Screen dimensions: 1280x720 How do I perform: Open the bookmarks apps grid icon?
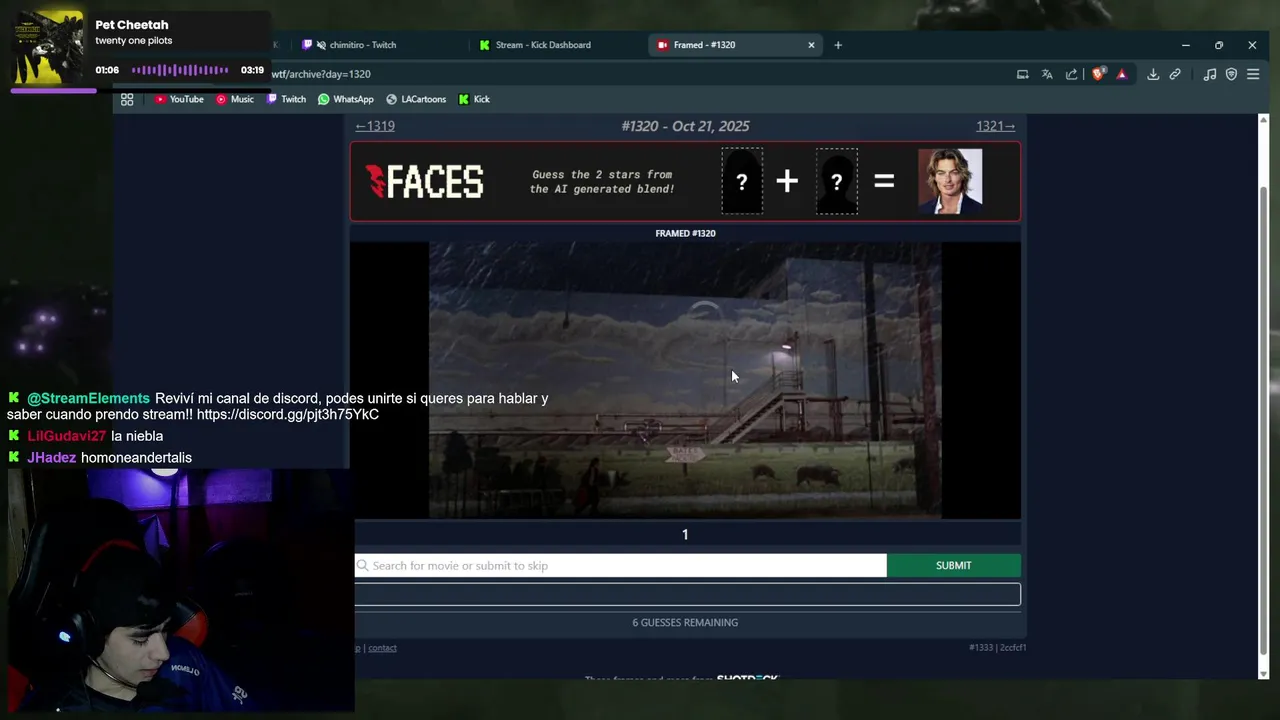click(x=127, y=99)
